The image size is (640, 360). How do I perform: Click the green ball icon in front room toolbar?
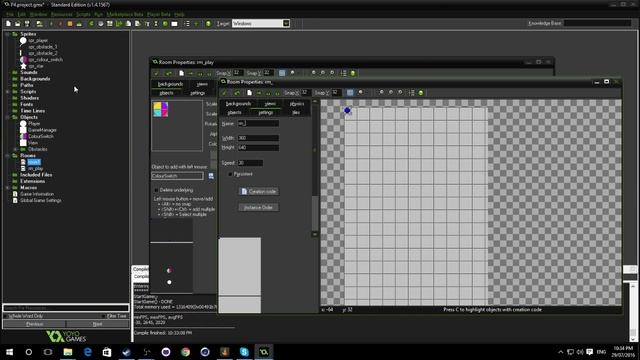pyautogui.click(x=421, y=93)
